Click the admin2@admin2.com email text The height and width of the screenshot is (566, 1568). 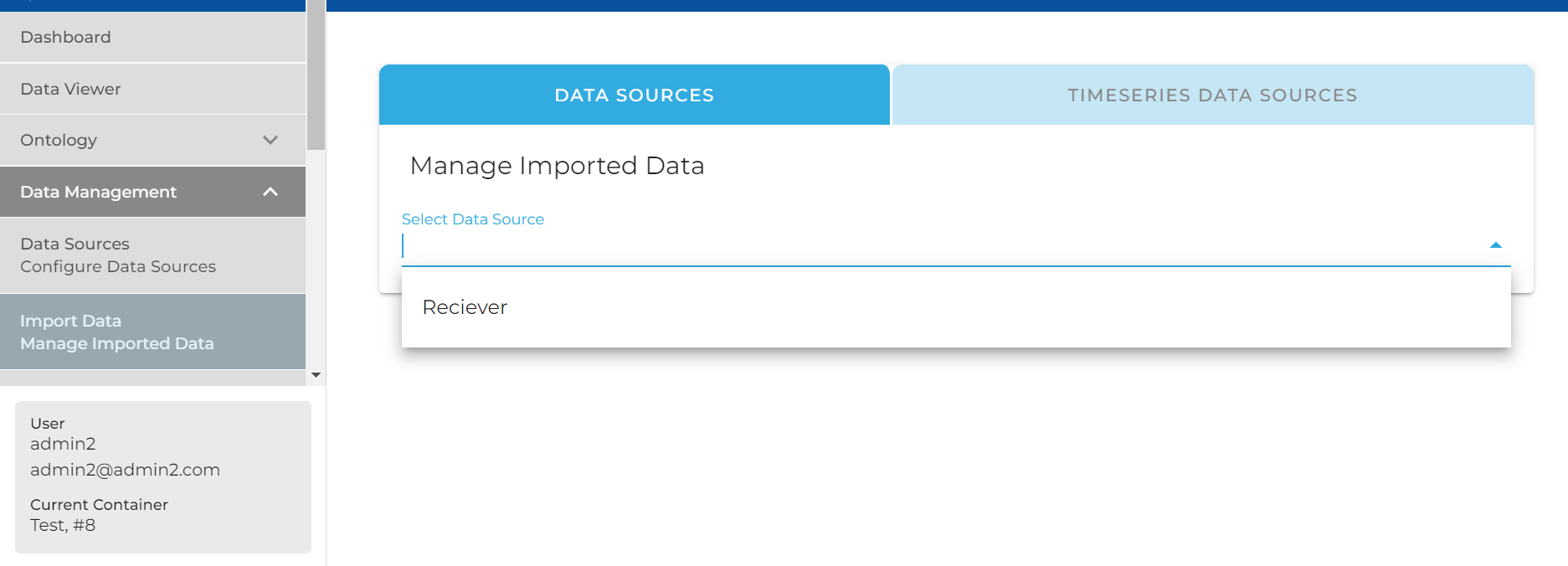pyautogui.click(x=125, y=470)
